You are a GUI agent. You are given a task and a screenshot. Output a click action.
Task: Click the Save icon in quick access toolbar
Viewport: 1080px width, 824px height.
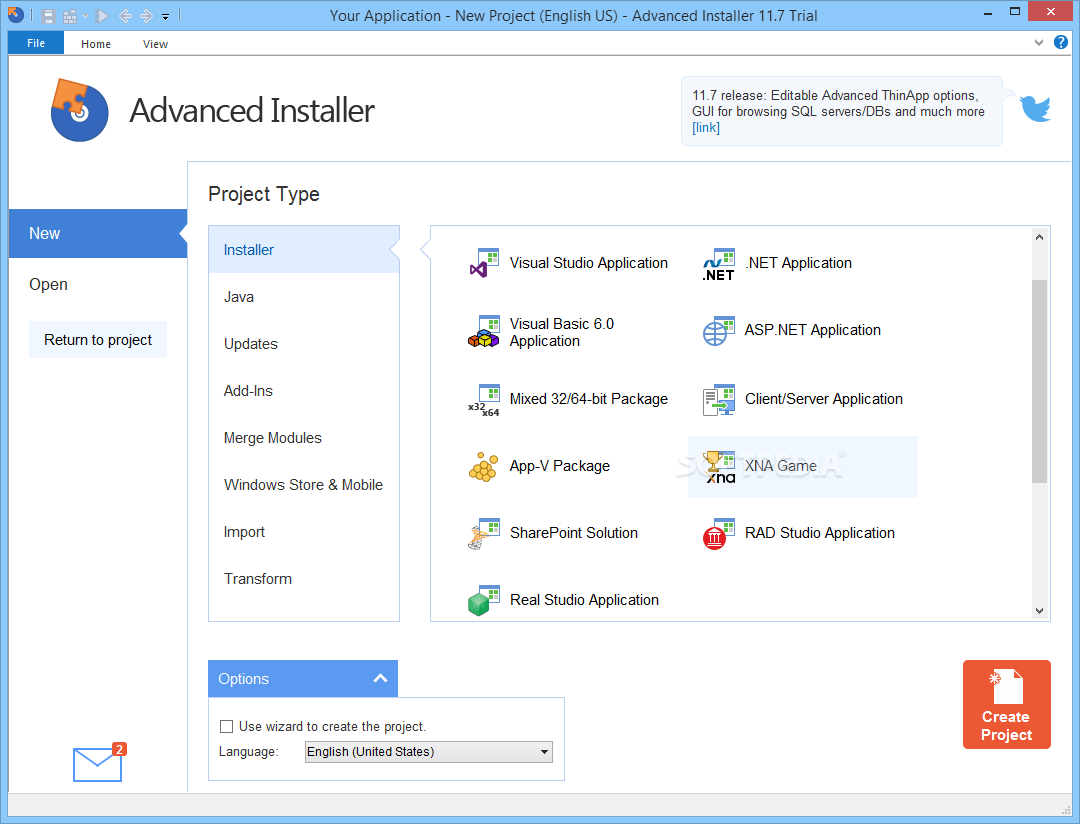48,16
